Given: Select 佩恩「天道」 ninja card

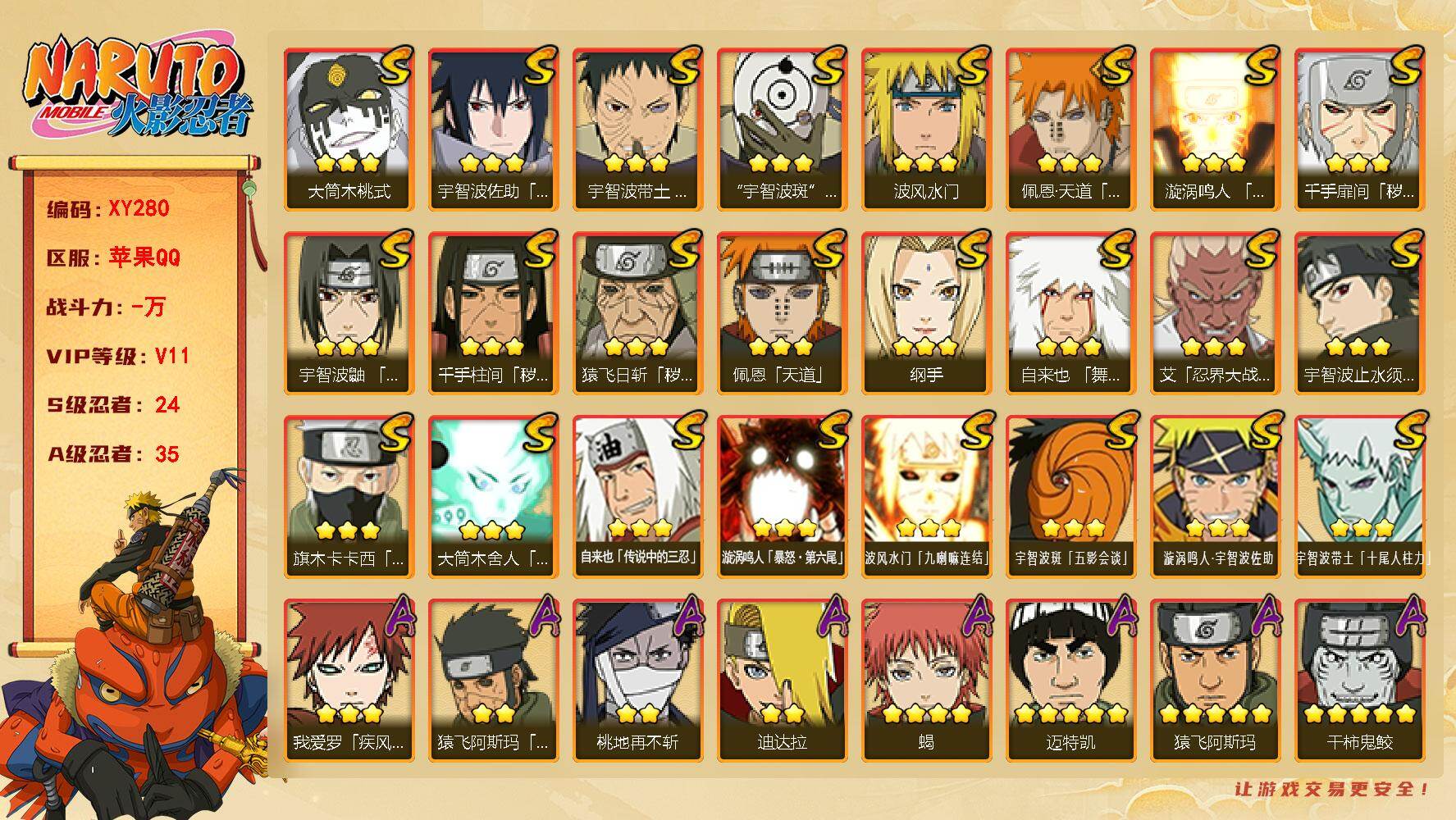Looking at the screenshot, I should point(783,313).
